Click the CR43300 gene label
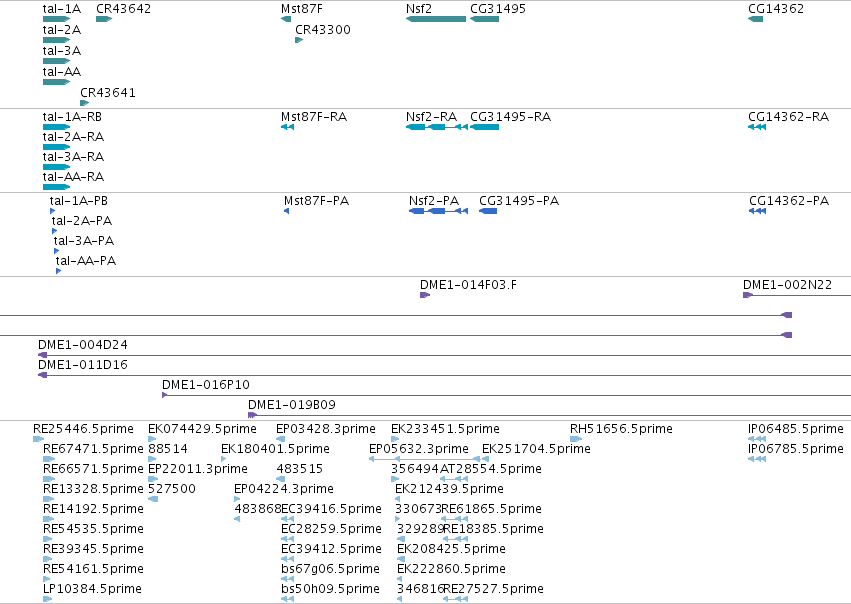This screenshot has width=851, height=604. (x=323, y=30)
